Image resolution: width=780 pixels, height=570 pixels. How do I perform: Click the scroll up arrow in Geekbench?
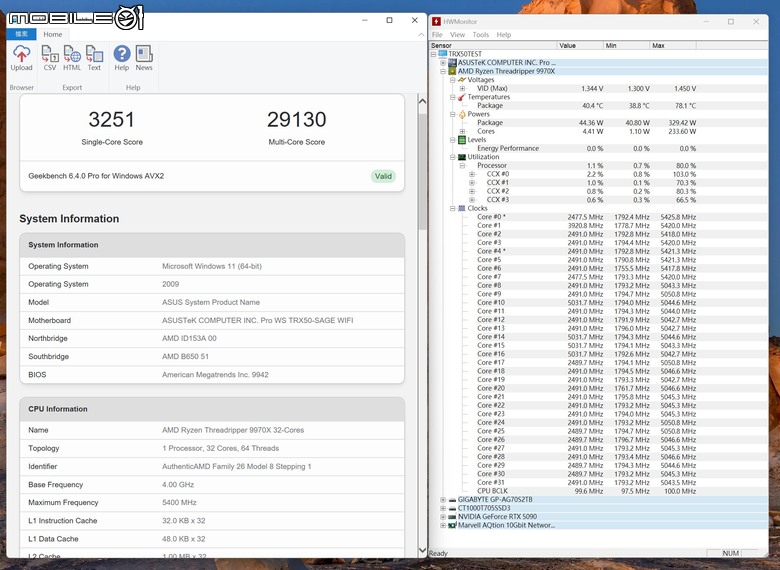[x=422, y=101]
